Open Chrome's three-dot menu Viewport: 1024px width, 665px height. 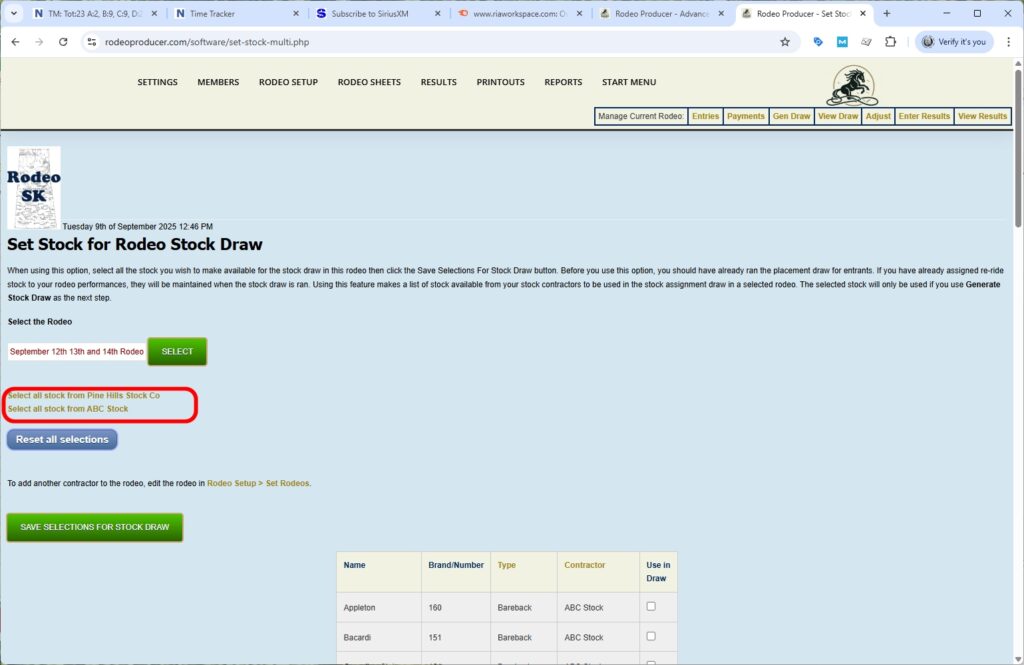coord(1010,43)
